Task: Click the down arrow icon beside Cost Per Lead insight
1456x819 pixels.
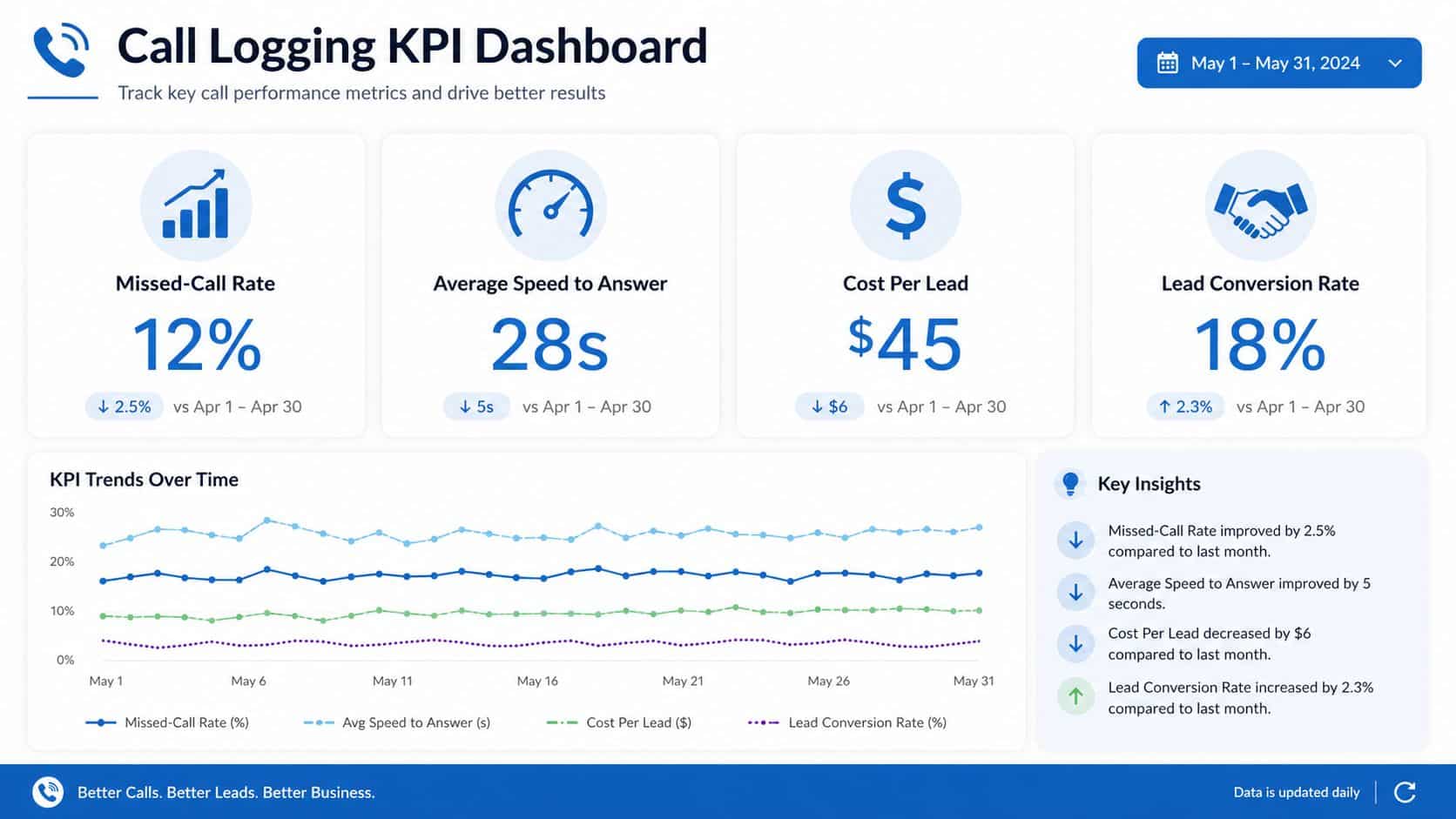Action: click(1075, 644)
